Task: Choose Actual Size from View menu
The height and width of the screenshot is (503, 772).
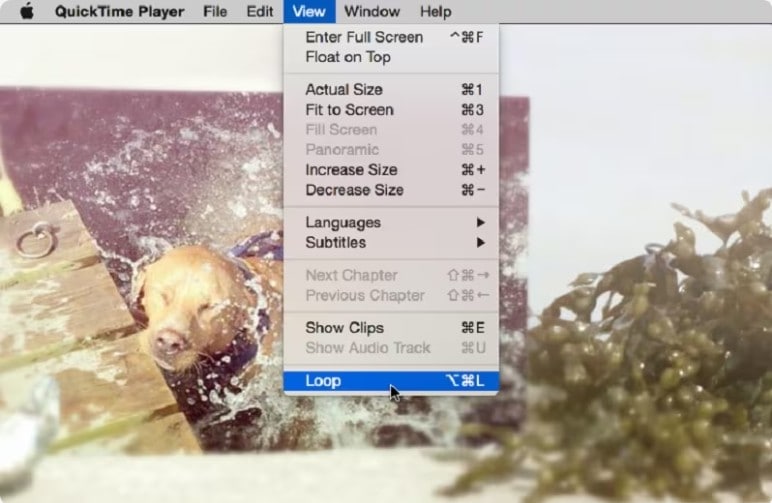Action: [x=391, y=90]
